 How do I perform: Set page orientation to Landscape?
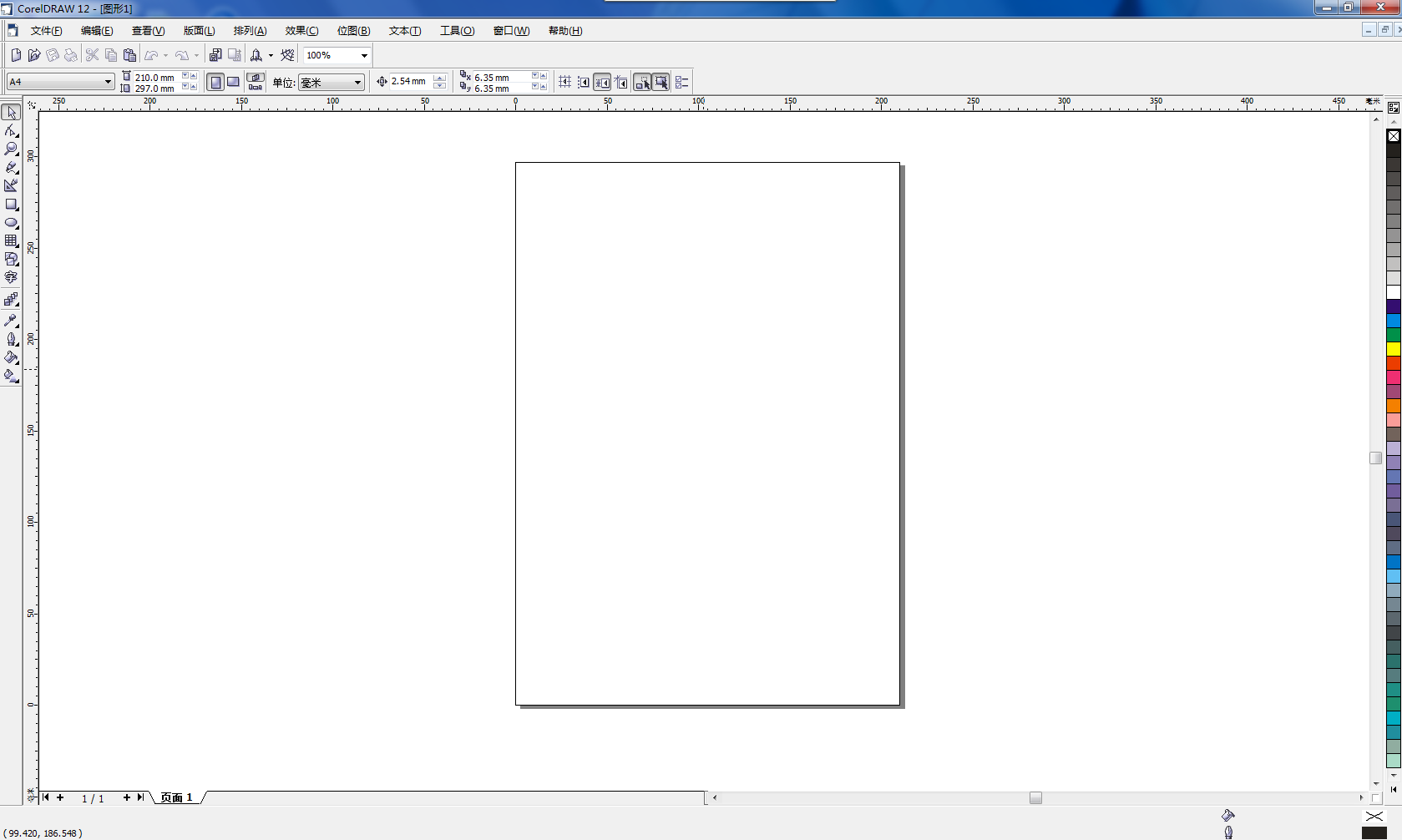[x=234, y=82]
